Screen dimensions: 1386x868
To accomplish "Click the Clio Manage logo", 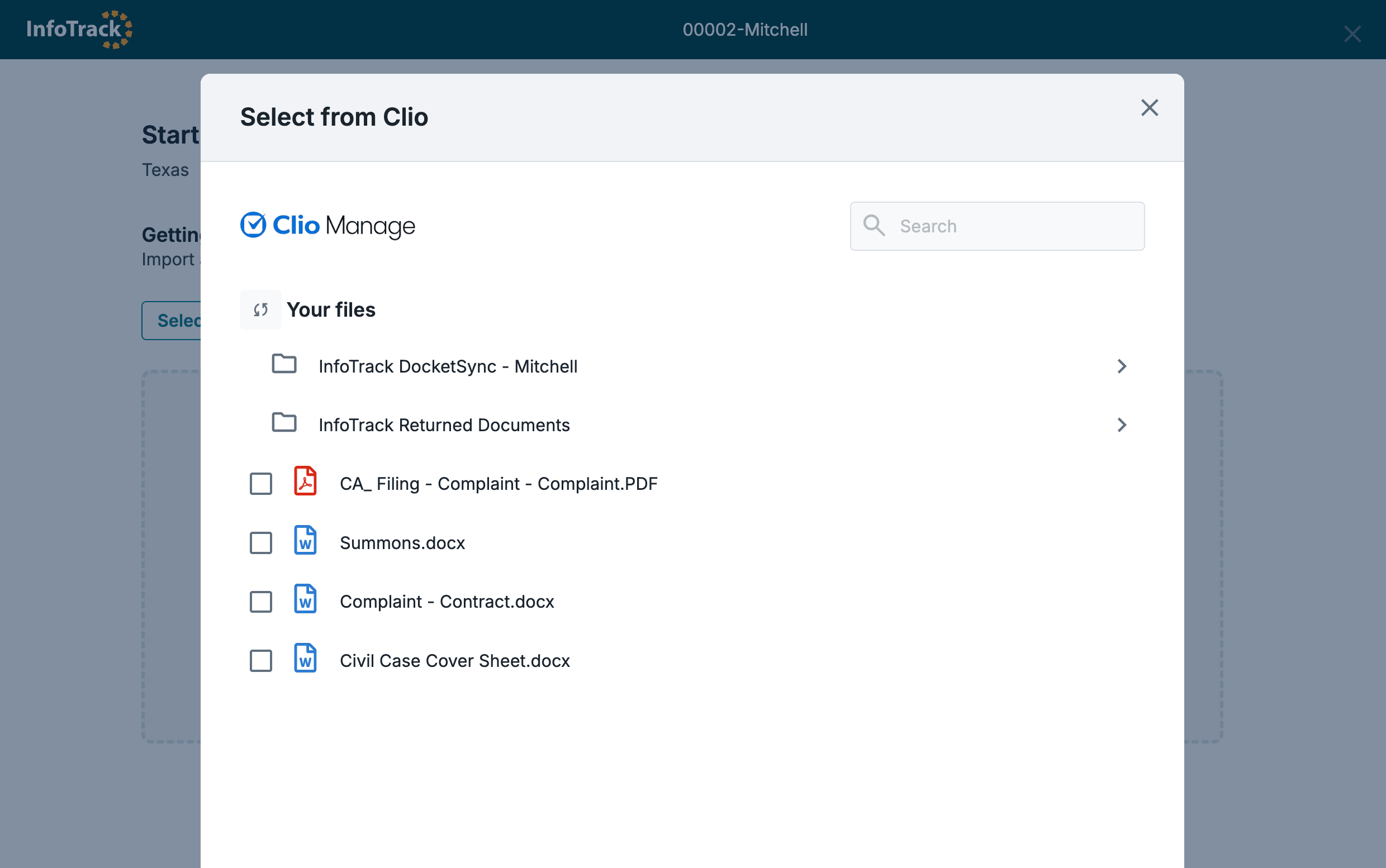I will (327, 226).
